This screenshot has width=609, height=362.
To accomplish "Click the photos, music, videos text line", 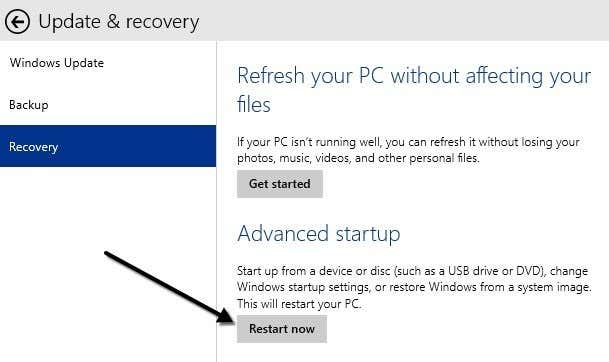I will point(358,158).
